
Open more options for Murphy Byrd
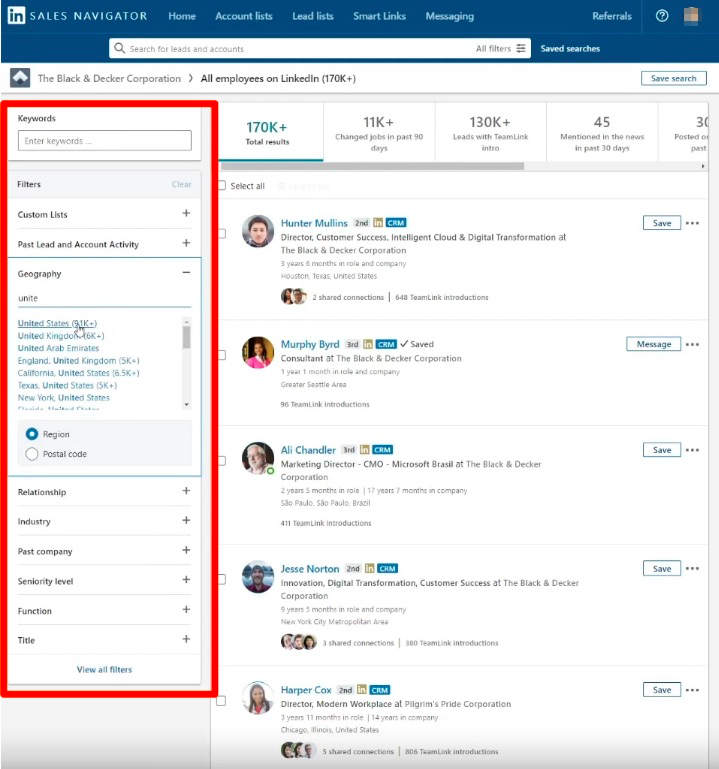click(692, 344)
